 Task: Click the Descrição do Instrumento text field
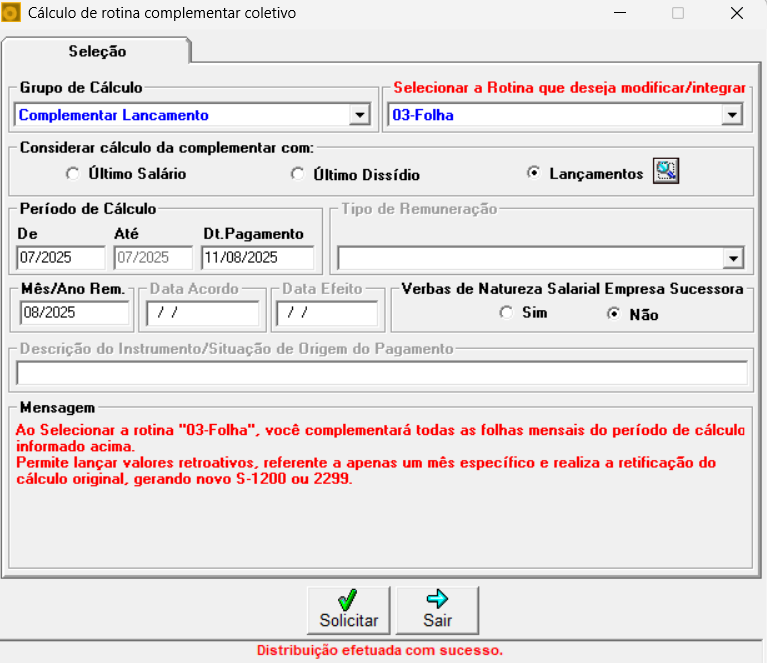[382, 373]
